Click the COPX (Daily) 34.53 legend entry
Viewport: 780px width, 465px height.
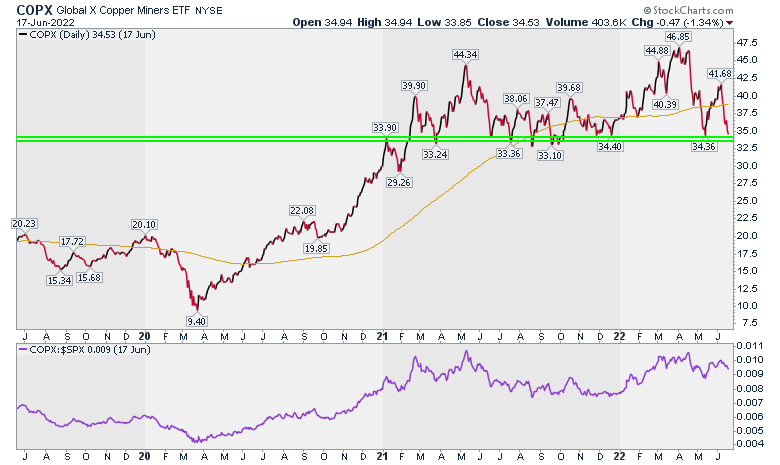[x=87, y=34]
